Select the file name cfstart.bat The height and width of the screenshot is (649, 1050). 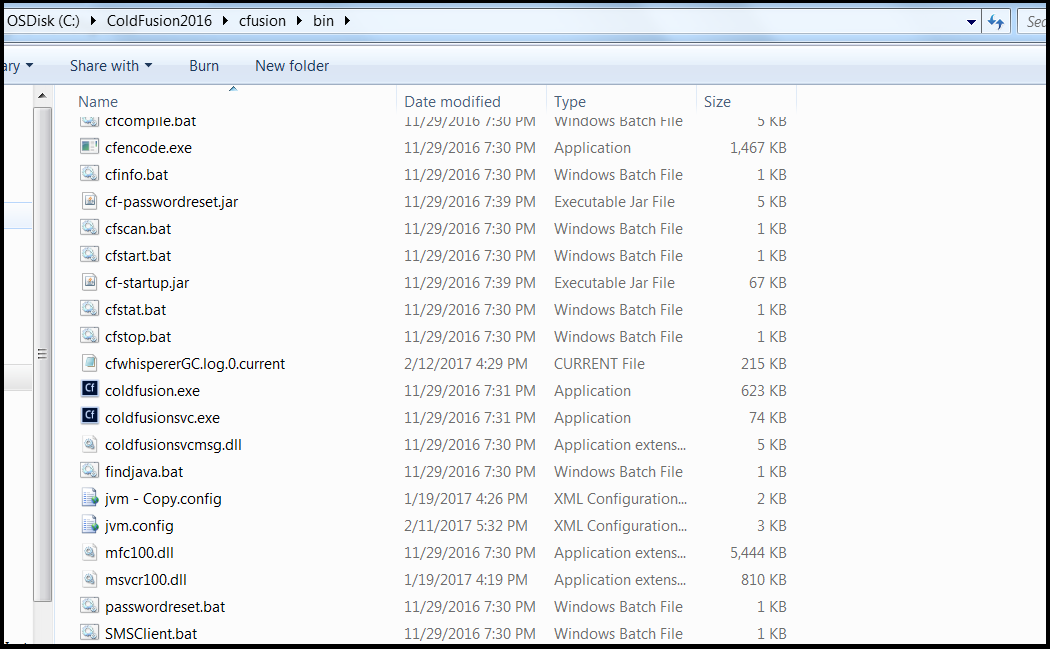138,256
